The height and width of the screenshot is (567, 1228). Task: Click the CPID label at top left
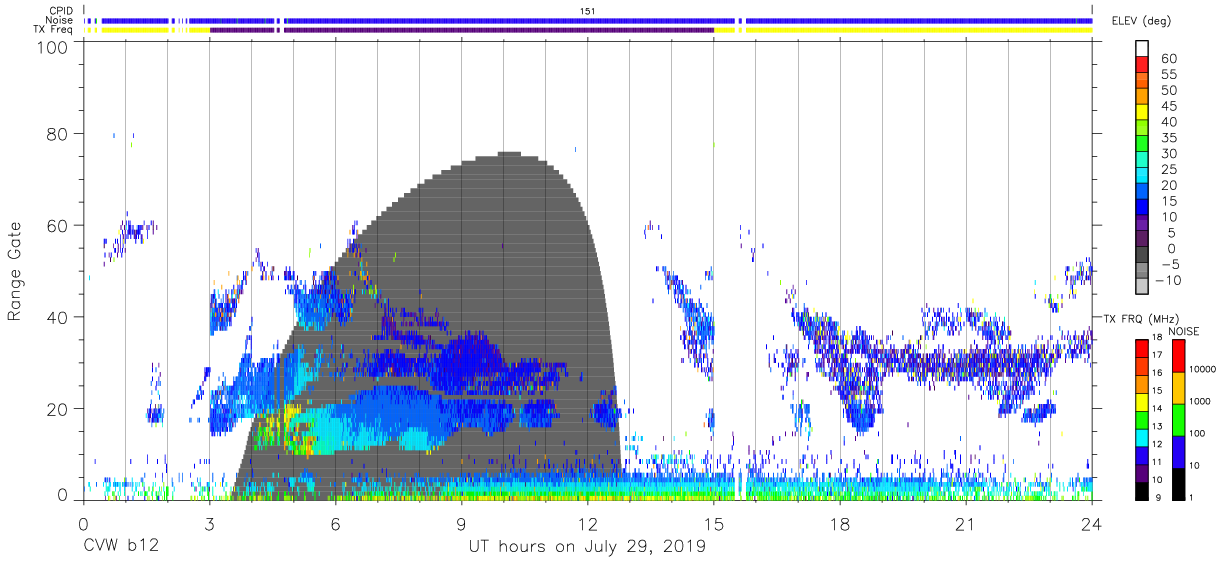coord(60,10)
